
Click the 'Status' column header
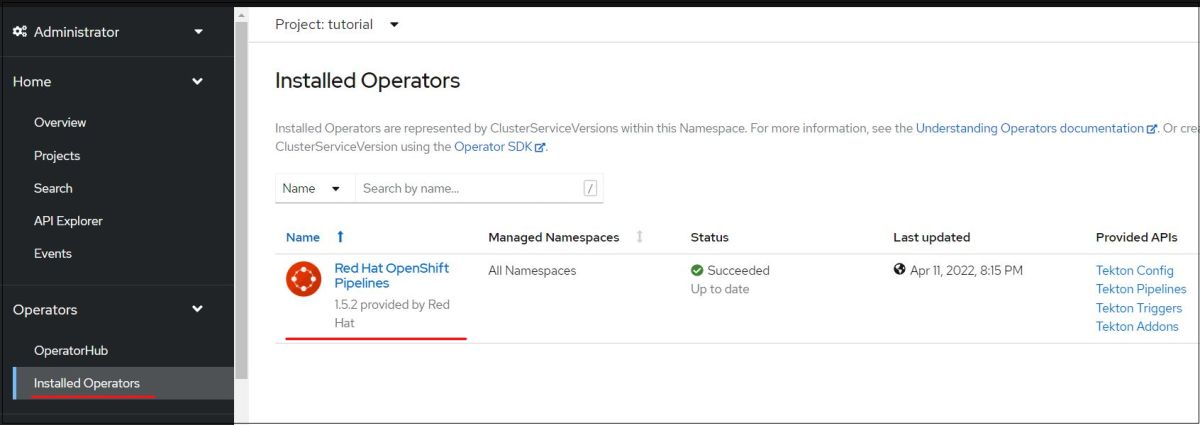click(710, 237)
